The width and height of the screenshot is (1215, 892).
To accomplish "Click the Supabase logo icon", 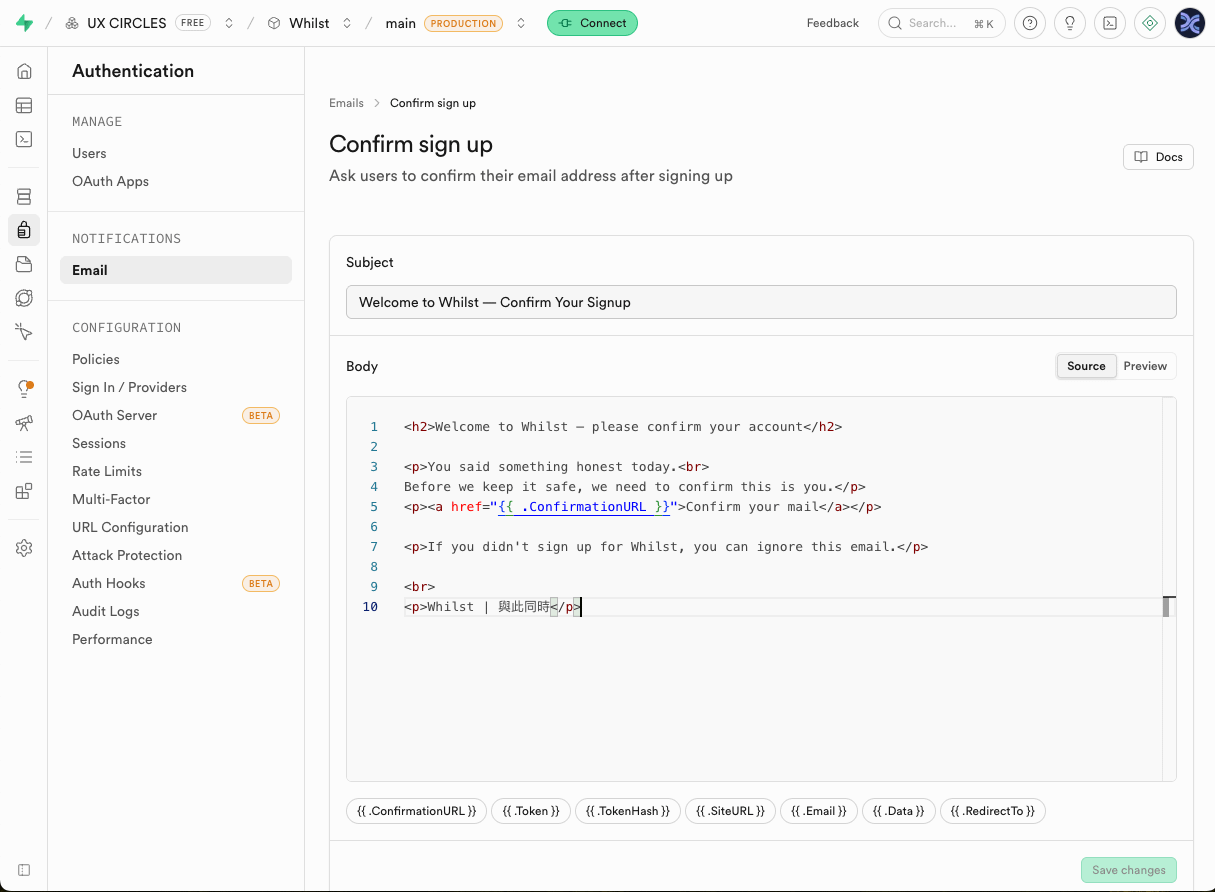I will [24, 23].
